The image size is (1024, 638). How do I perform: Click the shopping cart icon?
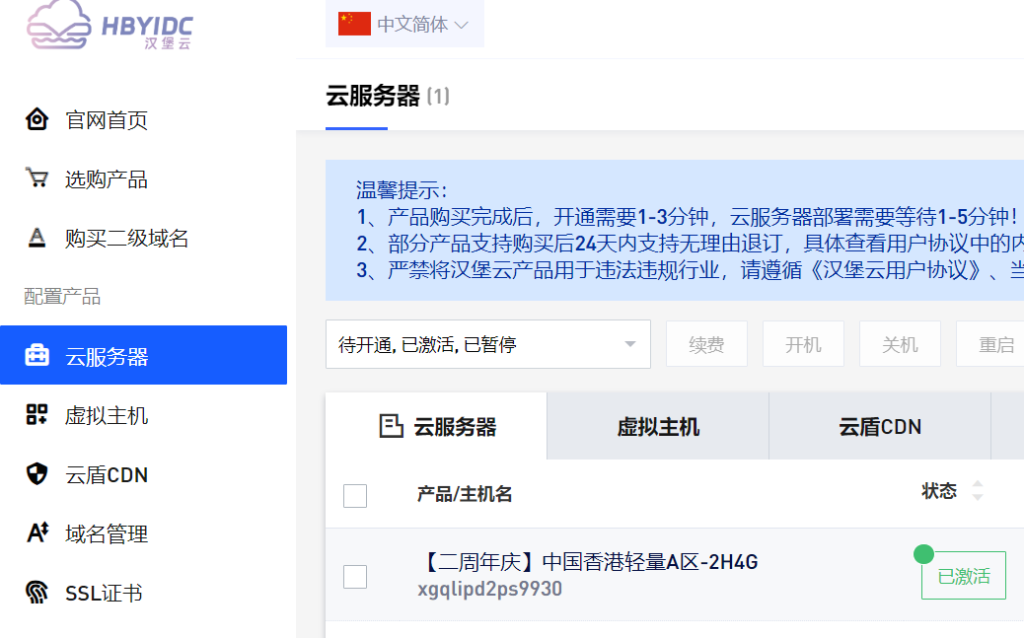pyautogui.click(x=37, y=179)
